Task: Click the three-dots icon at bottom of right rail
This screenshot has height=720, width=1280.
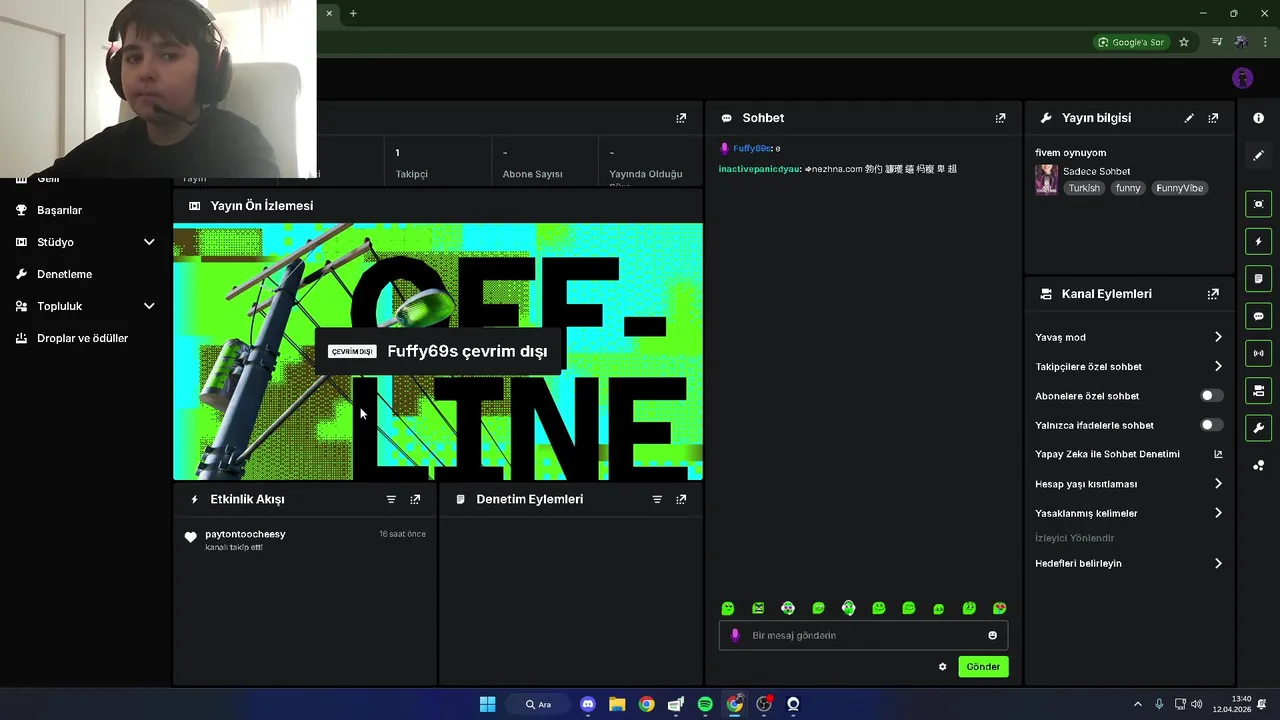Action: [x=1259, y=465]
